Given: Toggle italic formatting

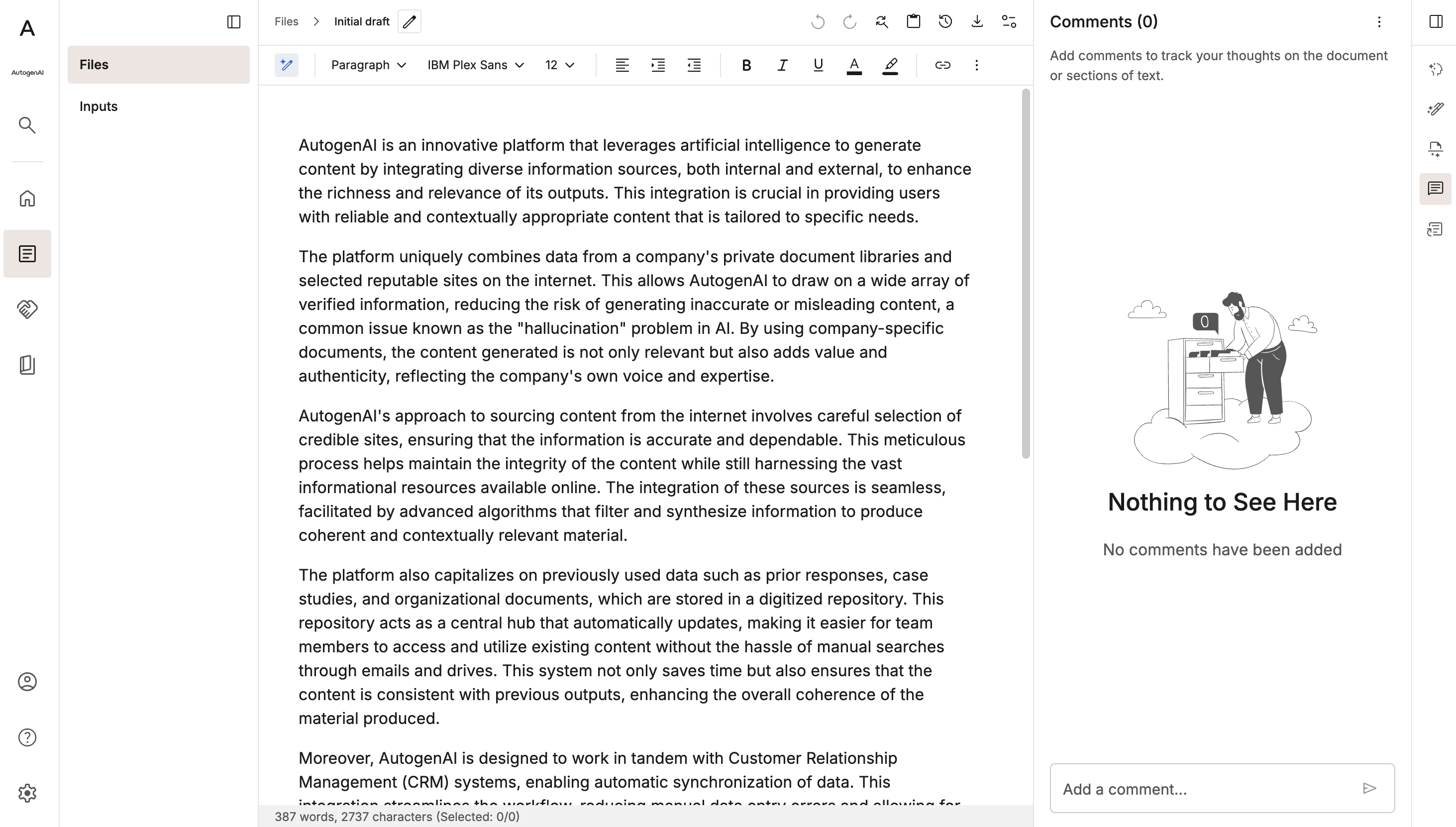Looking at the screenshot, I should click(782, 65).
